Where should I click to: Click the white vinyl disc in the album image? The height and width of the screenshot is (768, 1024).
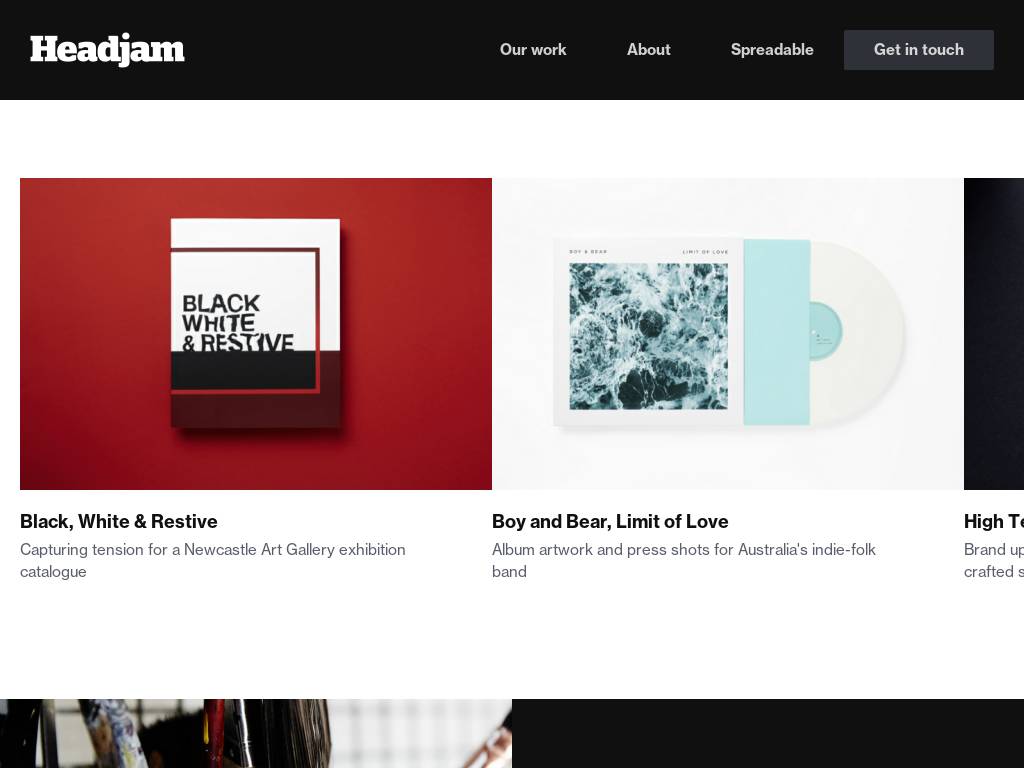(x=857, y=332)
